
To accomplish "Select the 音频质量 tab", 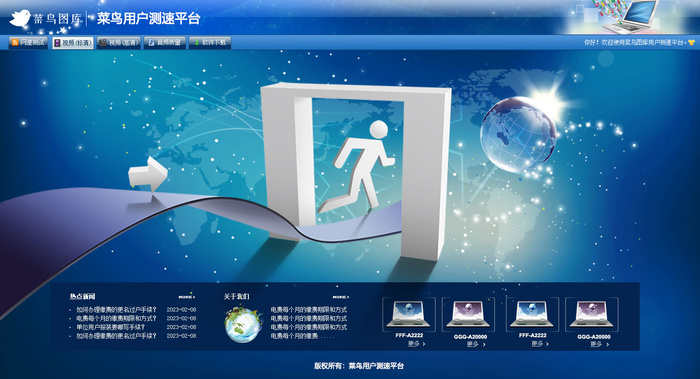I will click(165, 42).
